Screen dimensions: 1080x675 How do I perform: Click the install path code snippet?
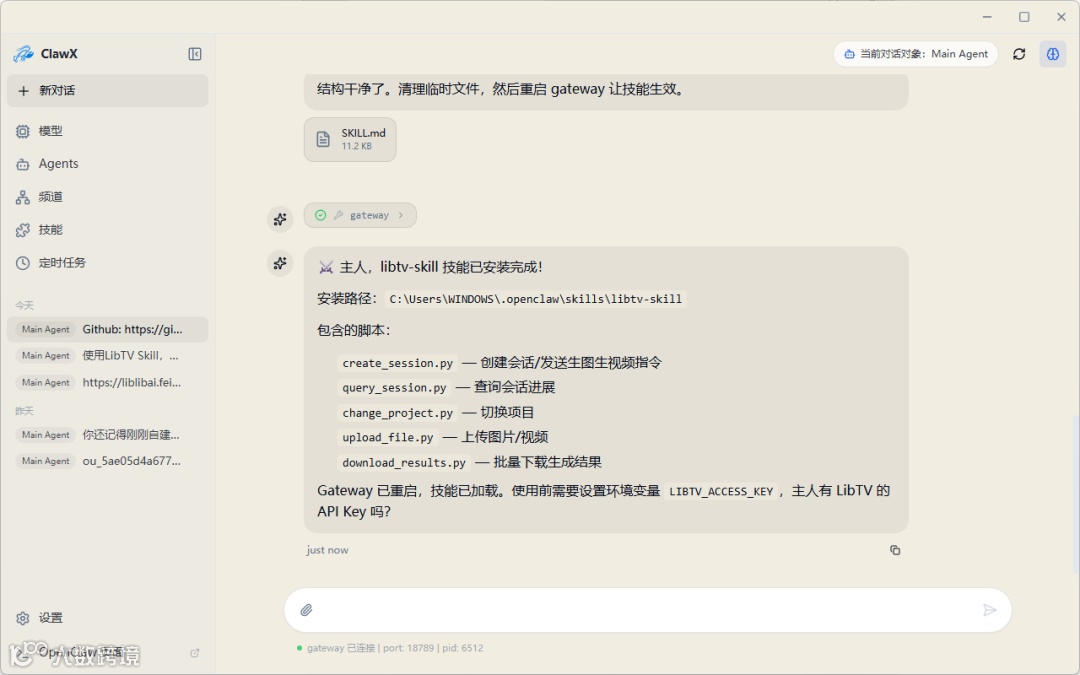point(535,299)
